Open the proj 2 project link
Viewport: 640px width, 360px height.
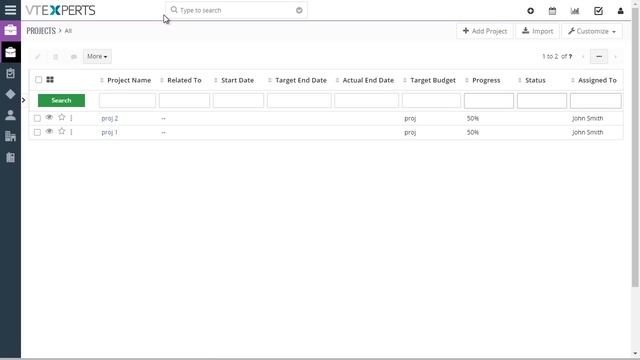(x=109, y=118)
